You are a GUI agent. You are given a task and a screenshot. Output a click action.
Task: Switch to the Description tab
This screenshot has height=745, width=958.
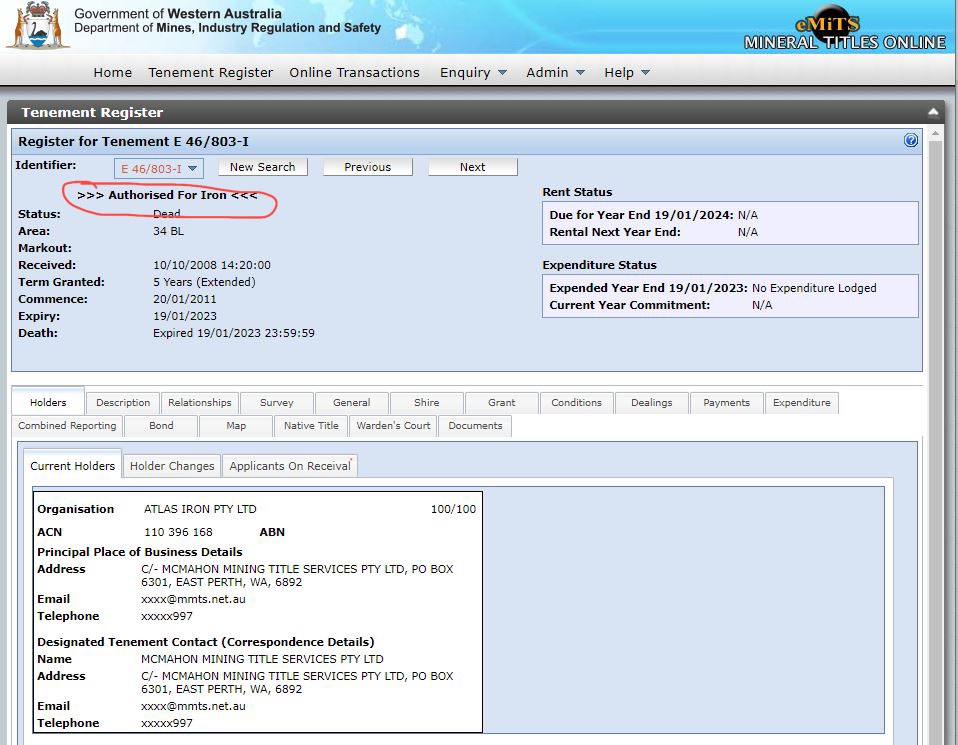coord(123,403)
